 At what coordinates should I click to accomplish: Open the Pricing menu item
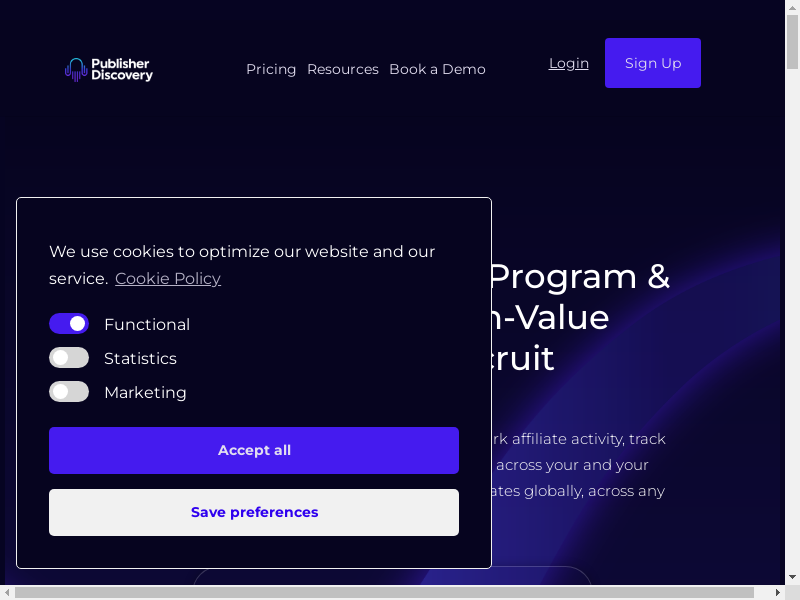(271, 69)
